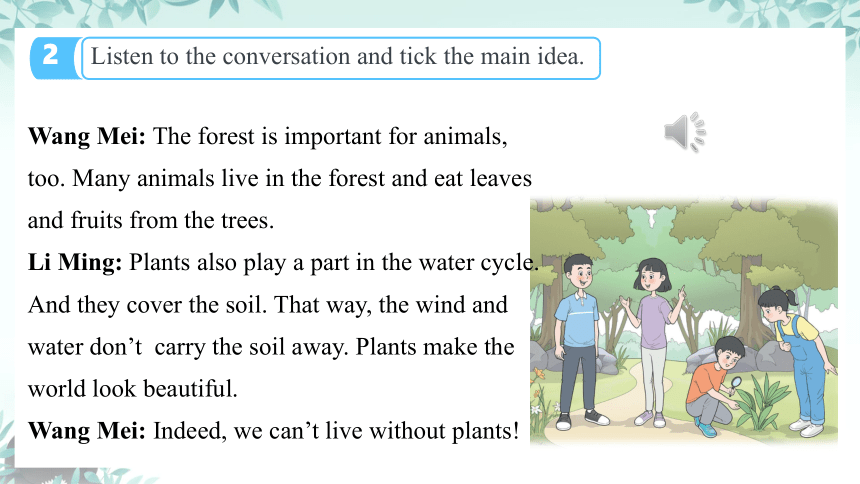Click the last 'Wang Mei:' speaker label
Image resolution: width=860 pixels, height=484 pixels.
tap(87, 431)
